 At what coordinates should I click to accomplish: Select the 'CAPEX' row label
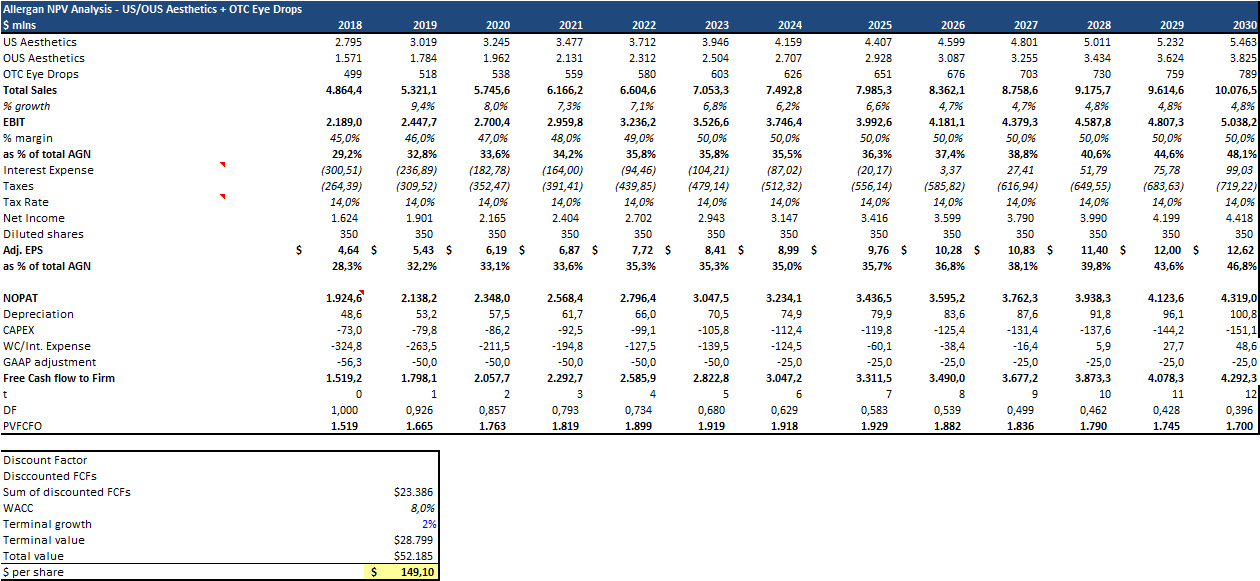(x=20, y=330)
